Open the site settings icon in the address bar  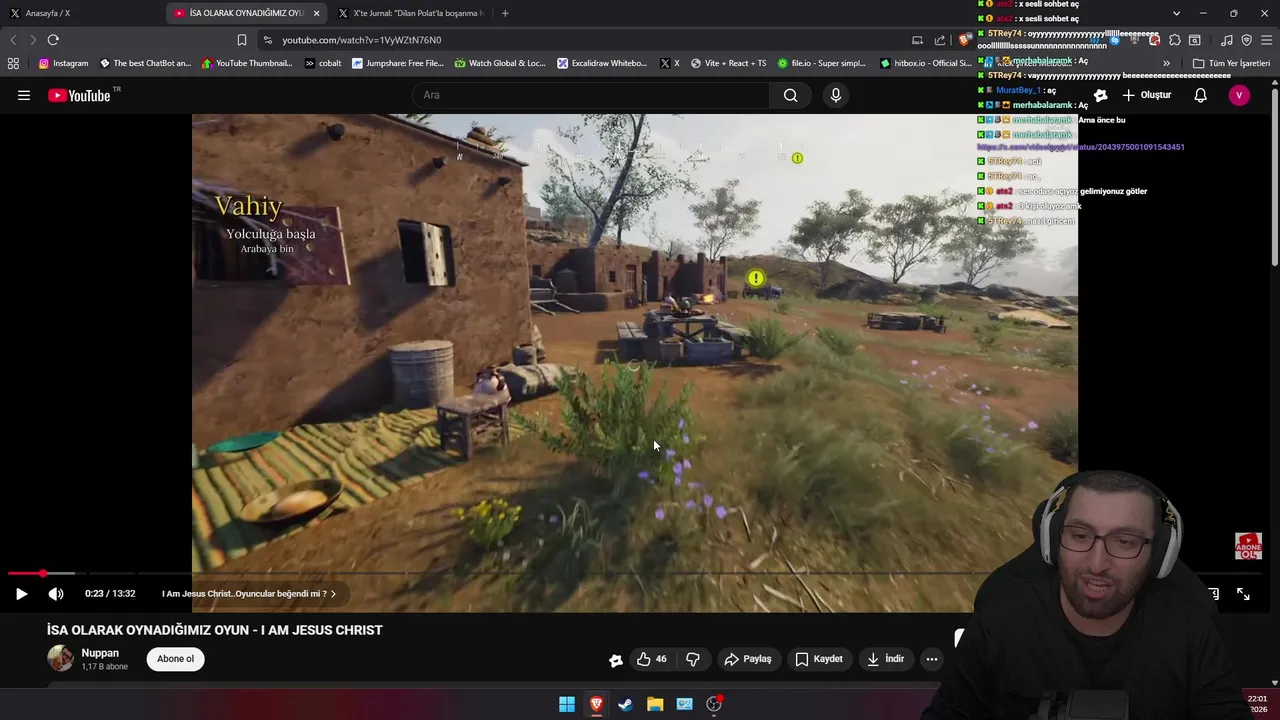click(267, 40)
